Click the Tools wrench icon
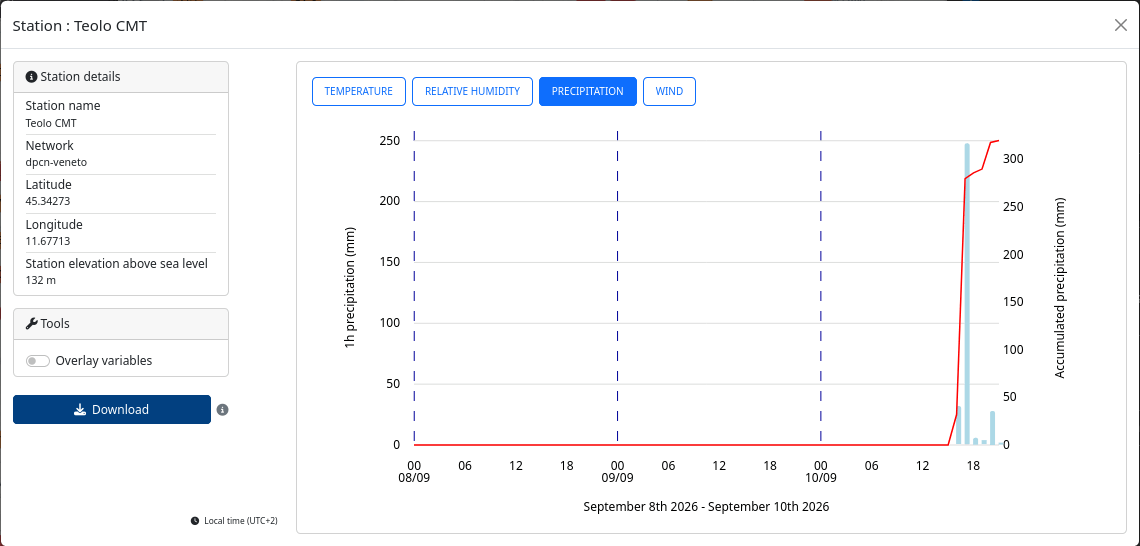 [31, 324]
